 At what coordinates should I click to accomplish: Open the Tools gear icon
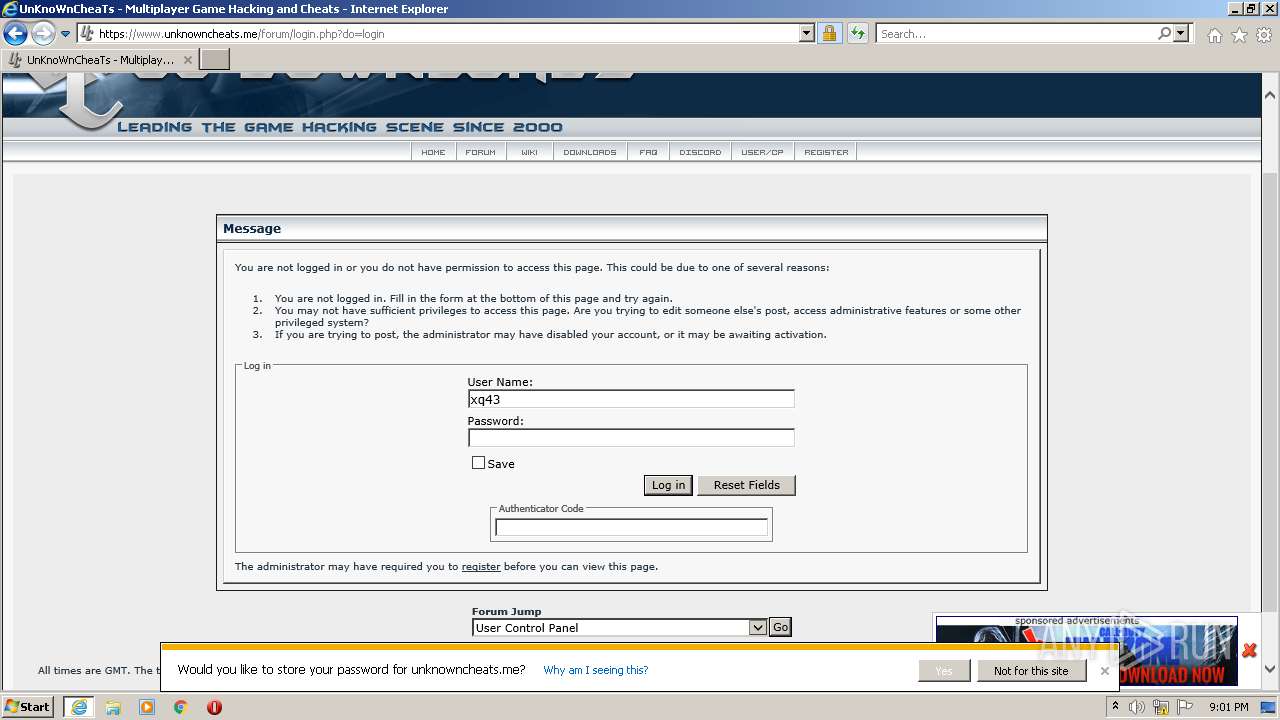coord(1264,34)
